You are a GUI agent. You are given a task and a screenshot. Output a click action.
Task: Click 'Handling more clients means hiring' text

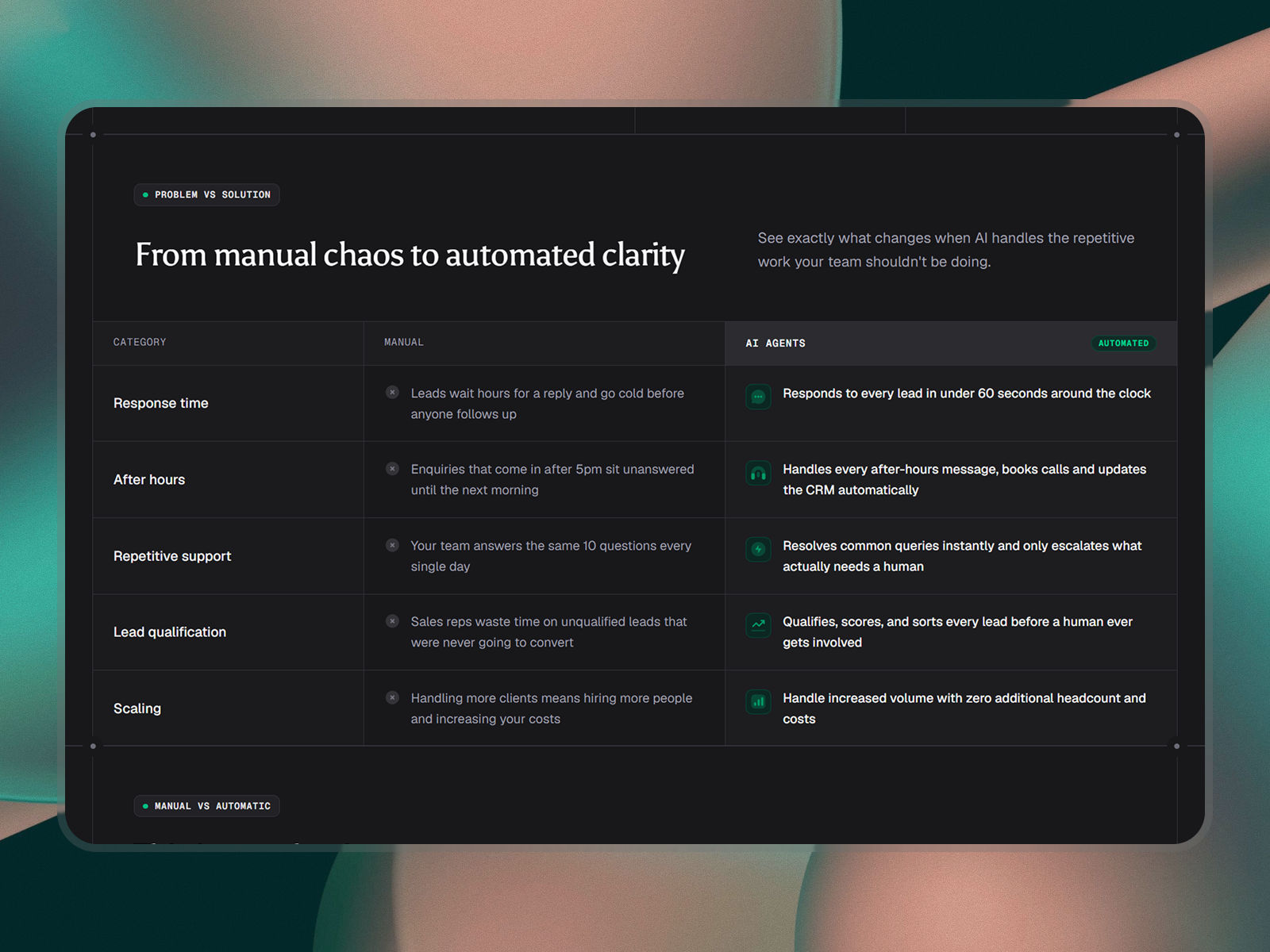[552, 708]
